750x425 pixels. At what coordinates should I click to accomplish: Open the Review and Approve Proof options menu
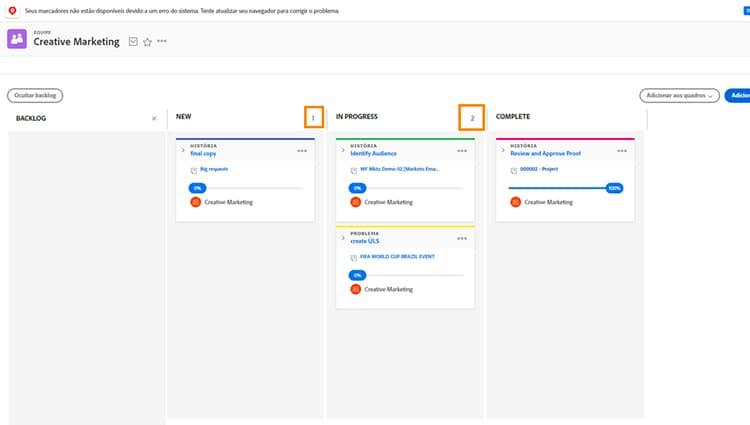click(622, 151)
